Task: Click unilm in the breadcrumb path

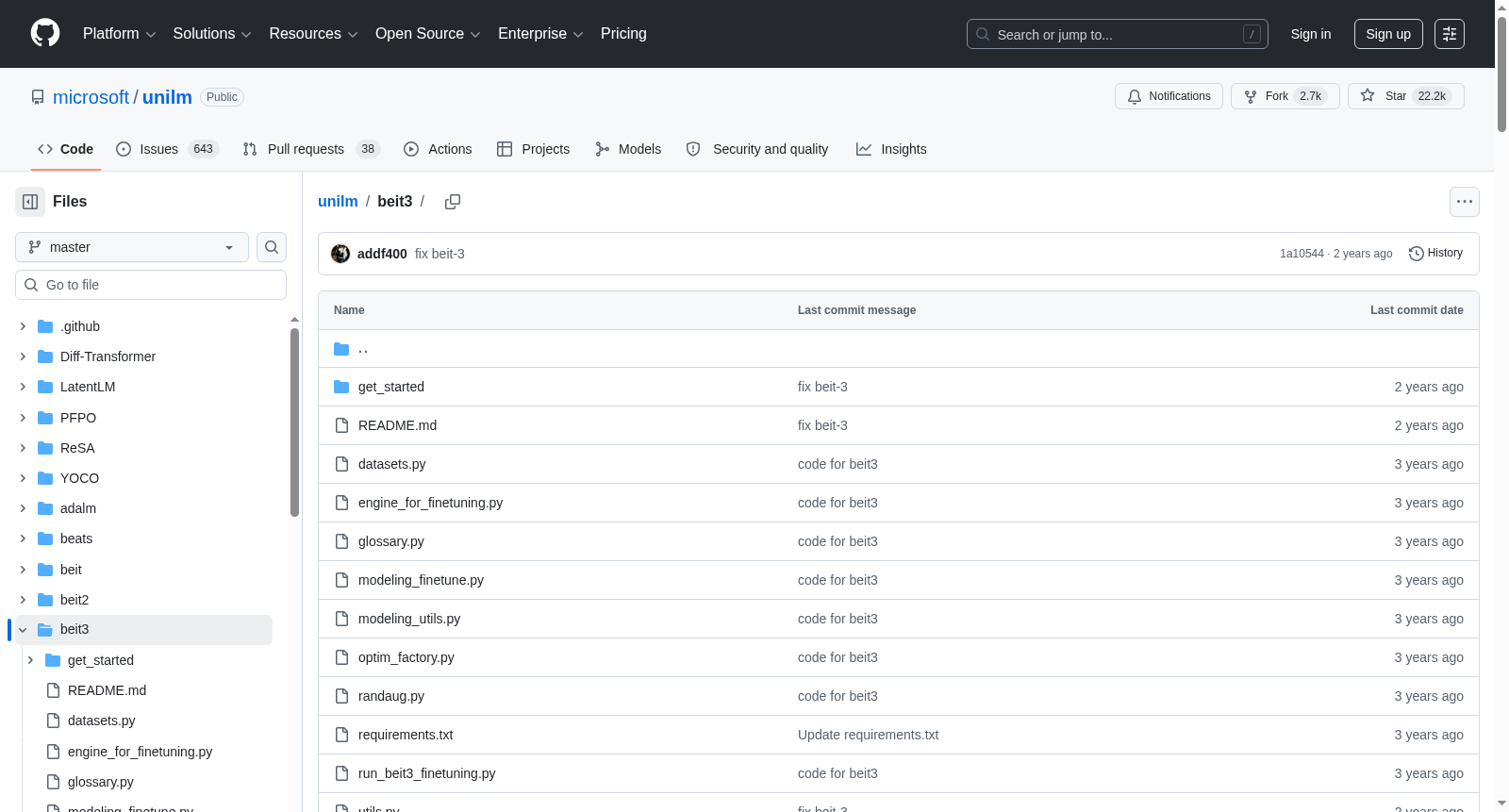Action: pyautogui.click(x=338, y=202)
